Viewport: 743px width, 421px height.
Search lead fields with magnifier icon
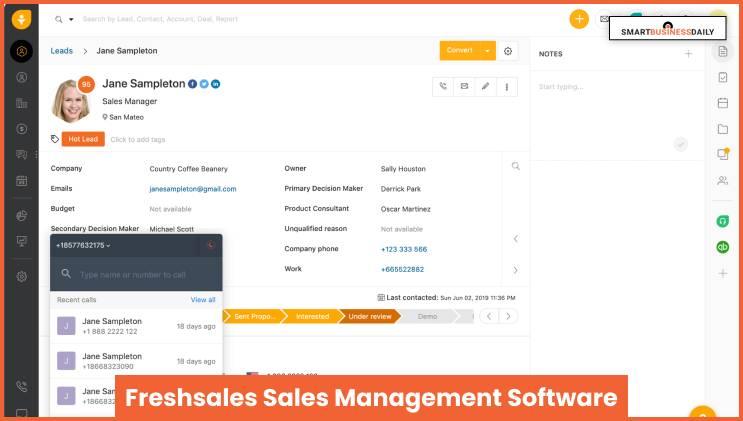pos(516,166)
